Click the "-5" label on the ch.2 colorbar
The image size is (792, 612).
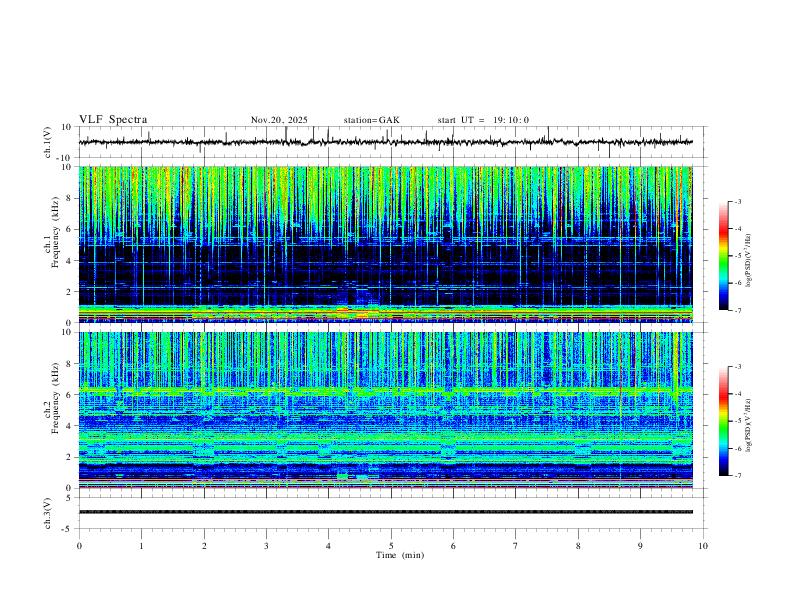point(737,421)
